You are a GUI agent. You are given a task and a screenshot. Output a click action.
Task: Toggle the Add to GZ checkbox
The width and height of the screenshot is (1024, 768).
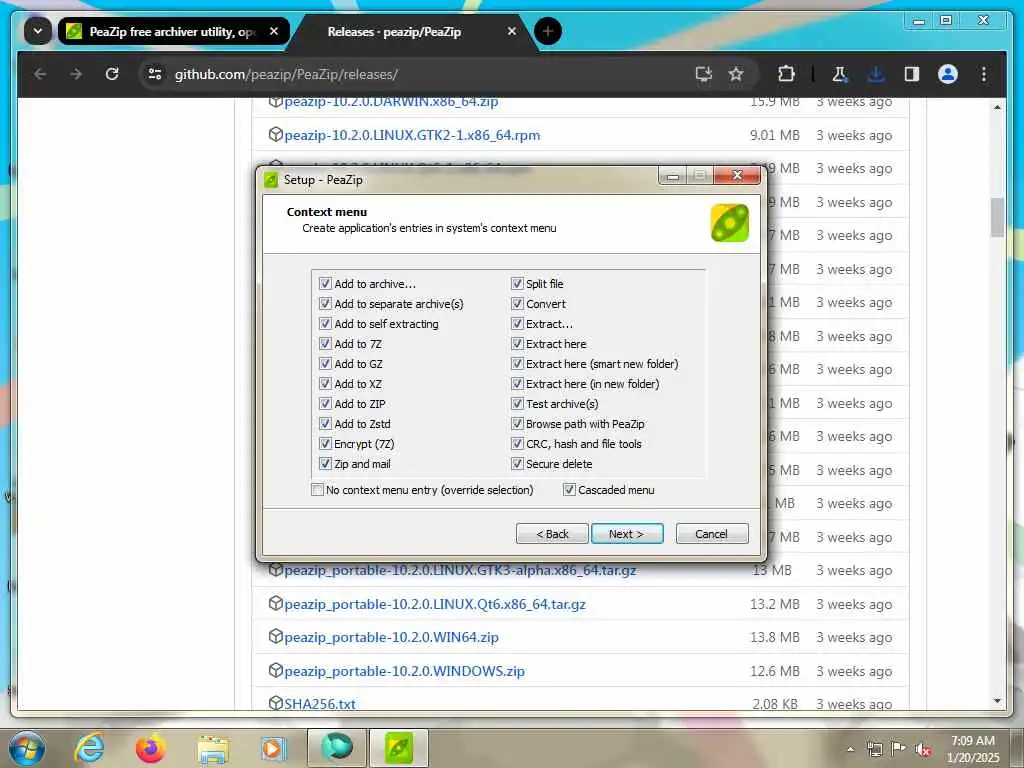[x=325, y=364]
